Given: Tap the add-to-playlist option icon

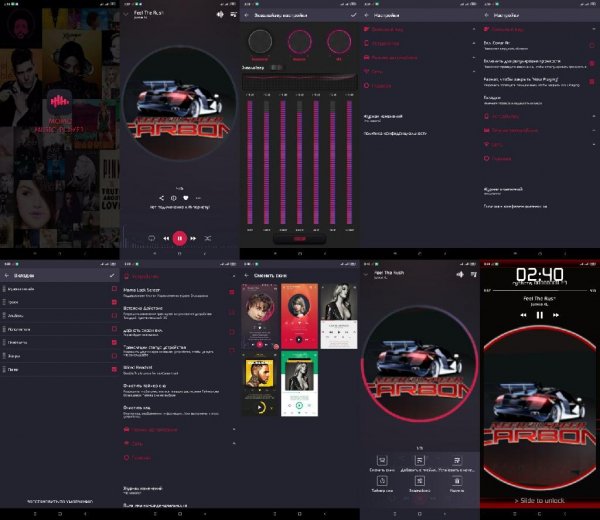Looking at the screenshot, I should [419, 460].
